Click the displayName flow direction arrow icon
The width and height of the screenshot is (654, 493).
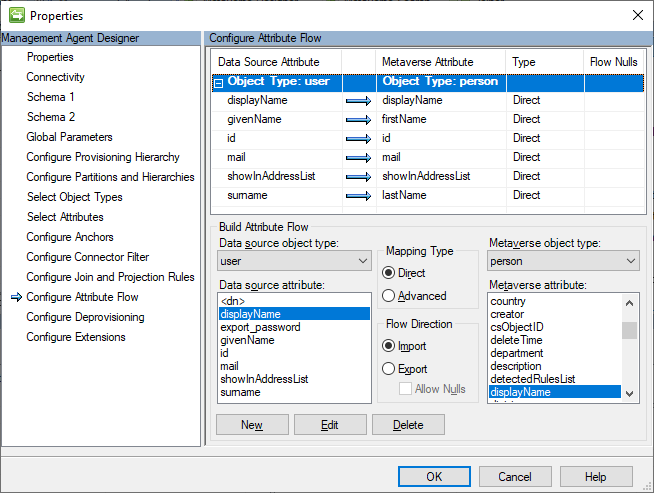pos(358,101)
